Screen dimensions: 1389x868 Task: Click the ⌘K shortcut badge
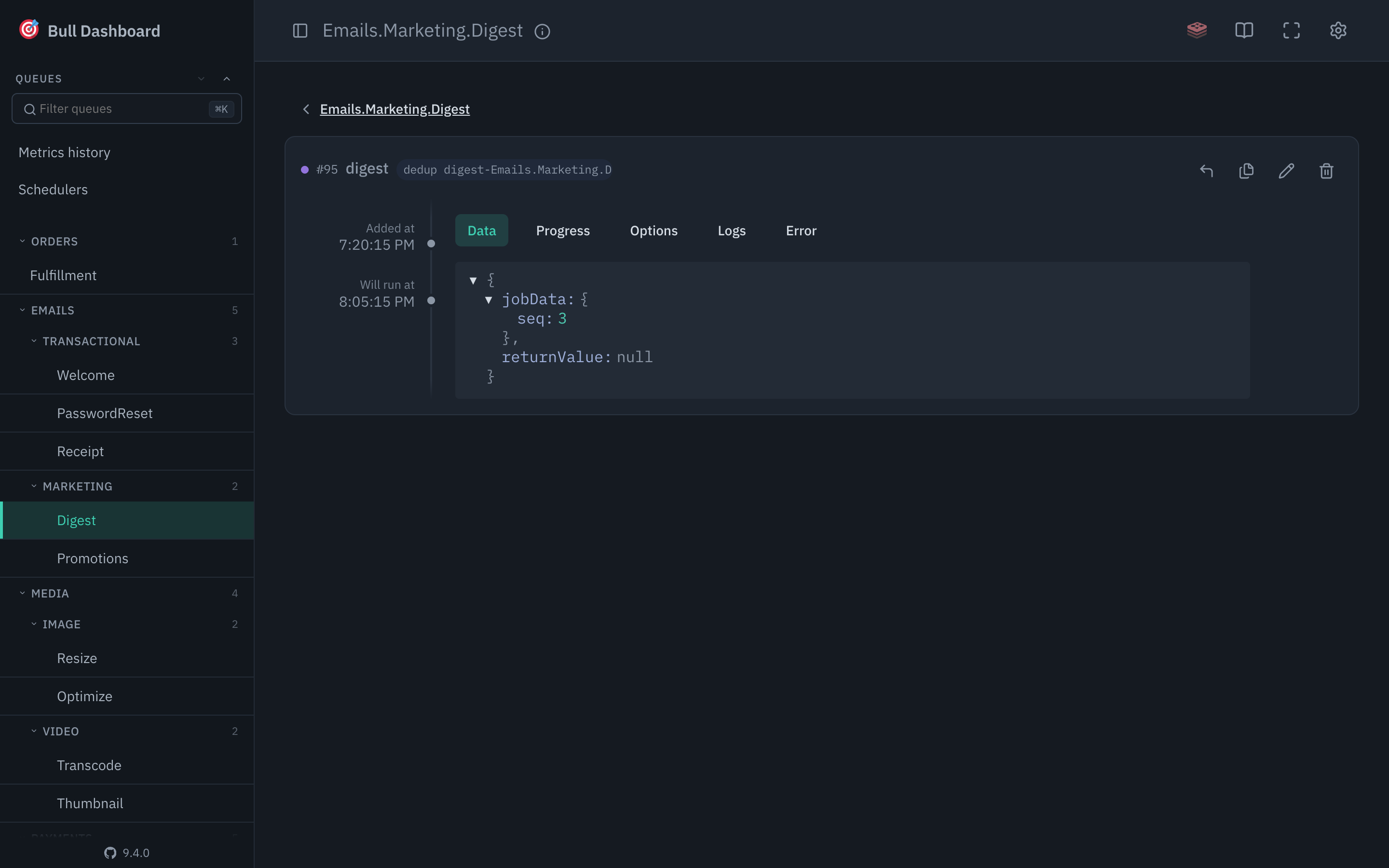pos(221,109)
